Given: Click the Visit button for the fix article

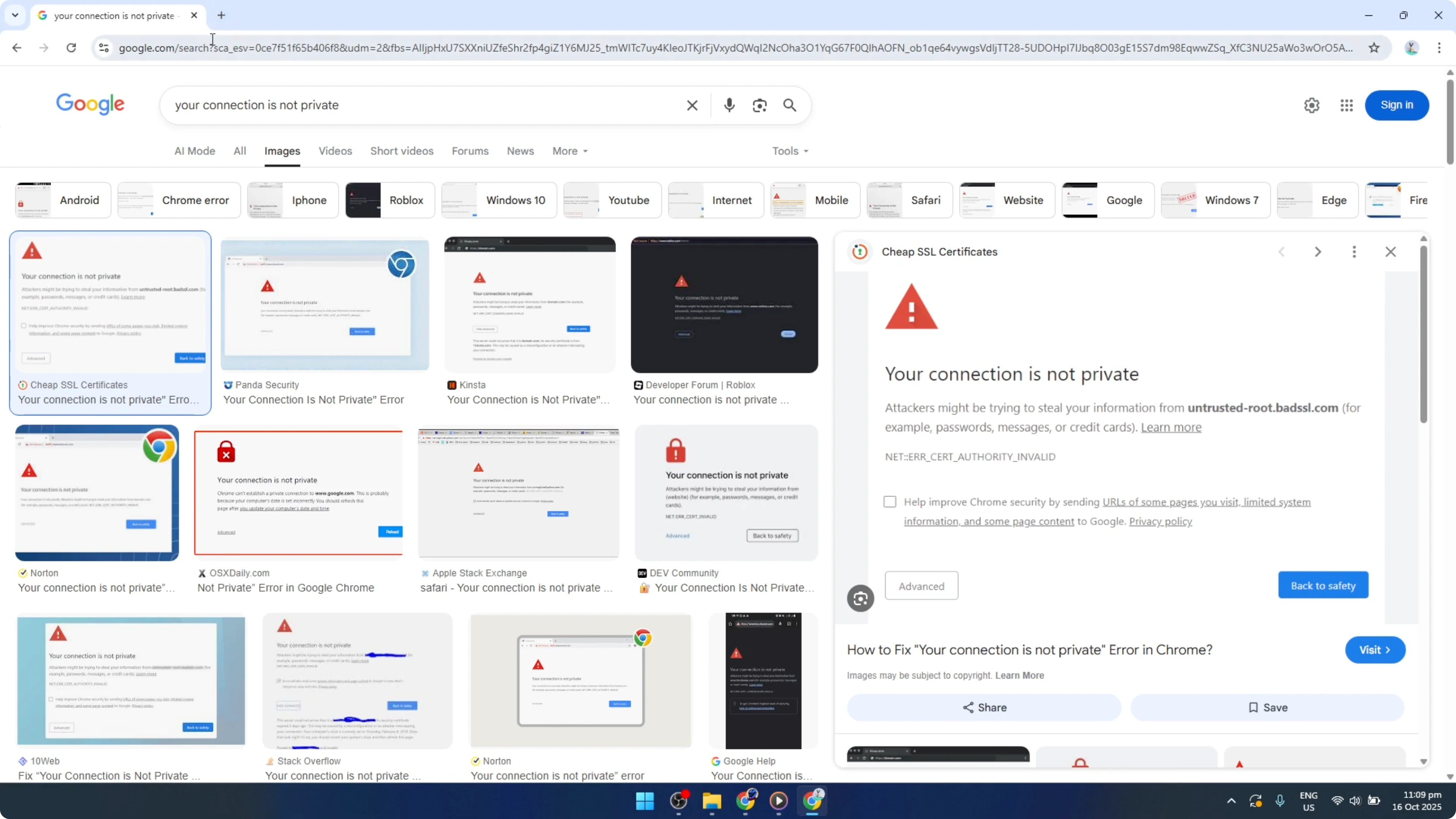Looking at the screenshot, I should click(x=1375, y=650).
